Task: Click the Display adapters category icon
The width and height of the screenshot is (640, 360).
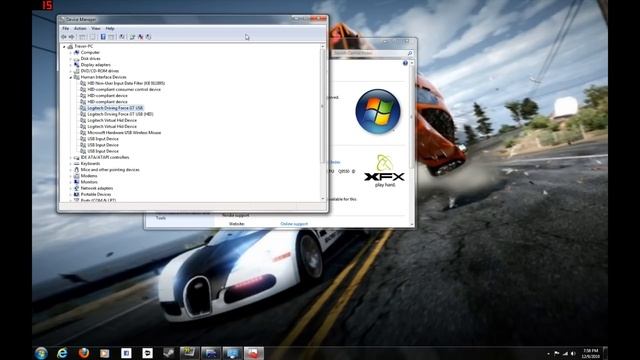Action: point(76,65)
